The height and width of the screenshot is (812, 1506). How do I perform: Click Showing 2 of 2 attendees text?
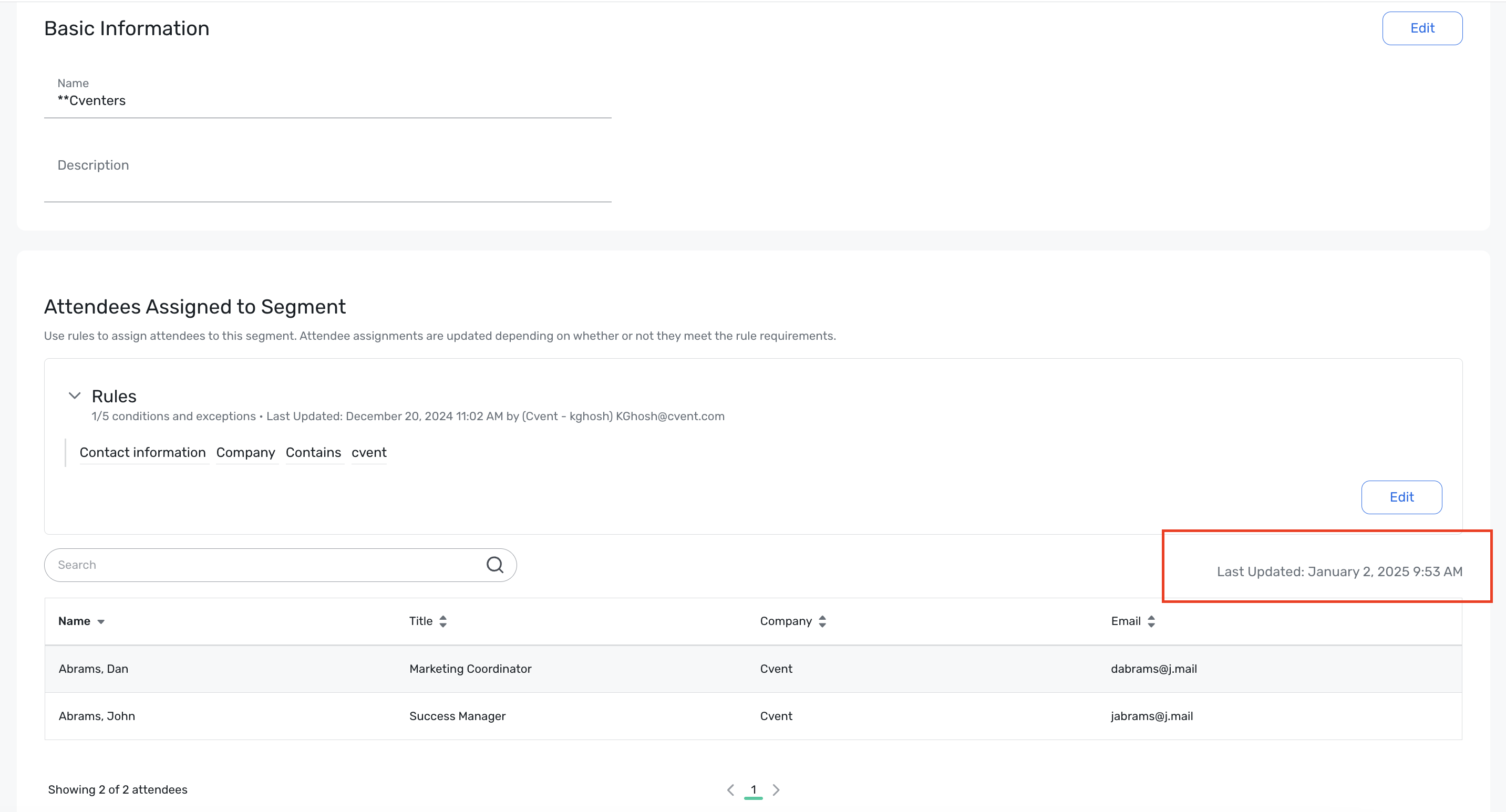pos(118,790)
